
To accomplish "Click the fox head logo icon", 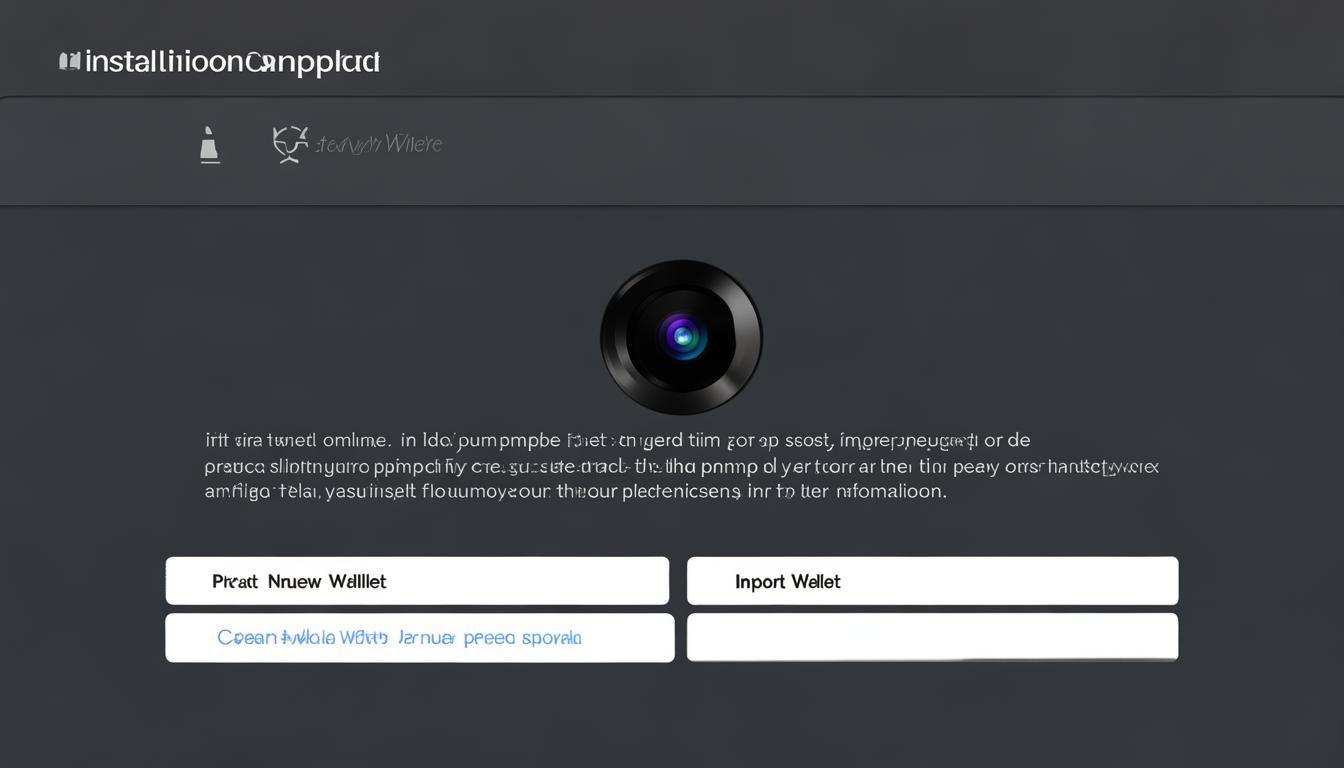I will (290, 144).
